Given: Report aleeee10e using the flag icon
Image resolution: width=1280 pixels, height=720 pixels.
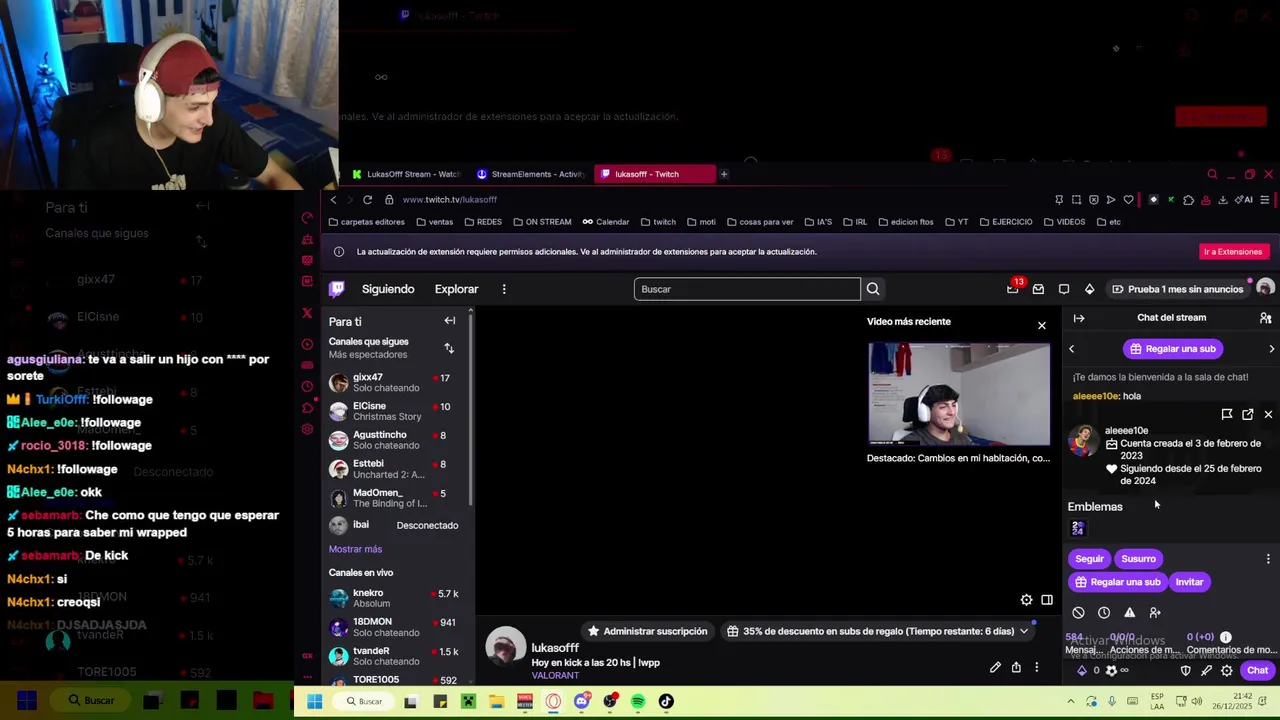Looking at the screenshot, I should (x=1227, y=414).
